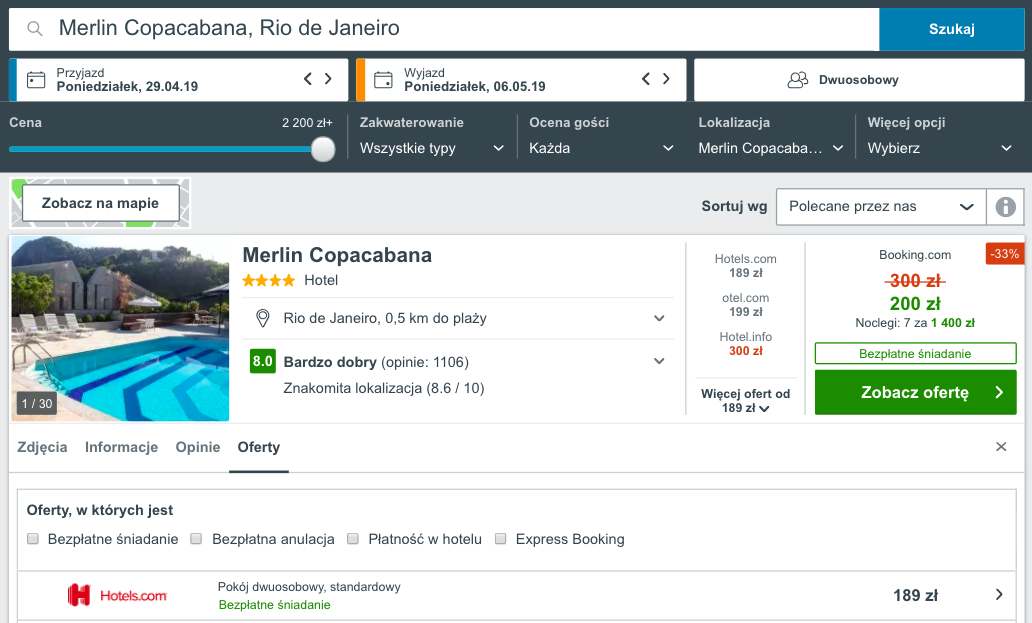Click the guests icon beside Dwuosobowy
The image size is (1032, 623).
pos(798,80)
